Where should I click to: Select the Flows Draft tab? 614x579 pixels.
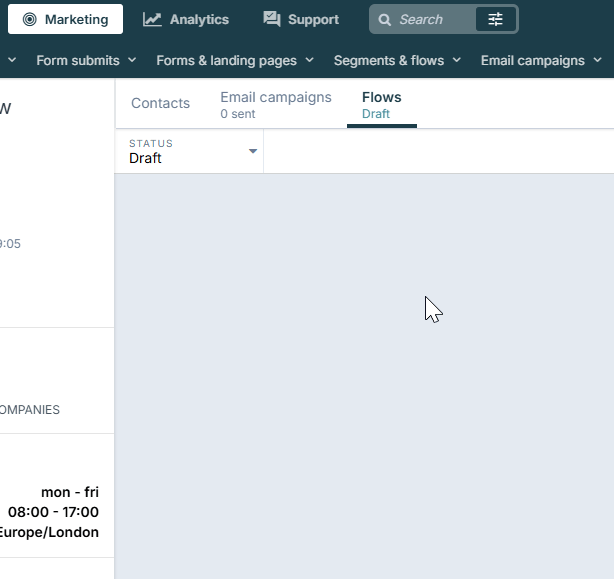pyautogui.click(x=382, y=105)
